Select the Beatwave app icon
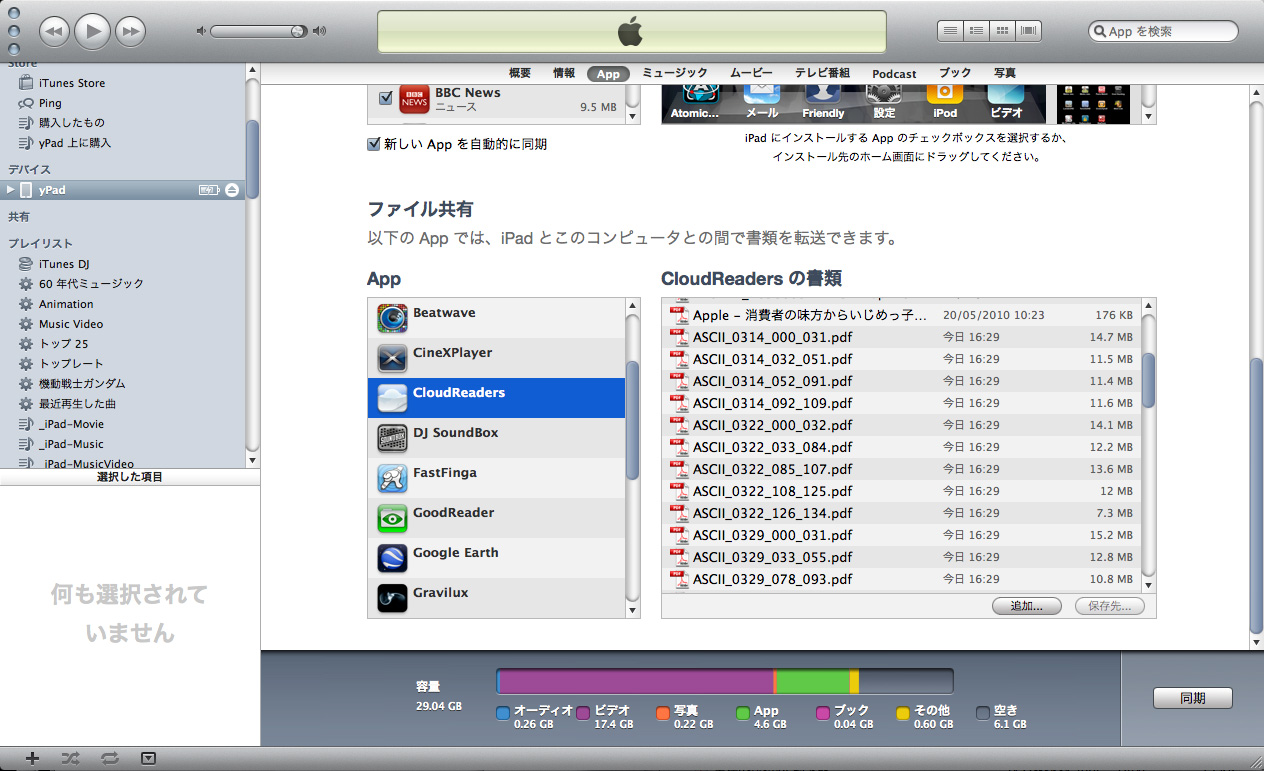 (392, 318)
